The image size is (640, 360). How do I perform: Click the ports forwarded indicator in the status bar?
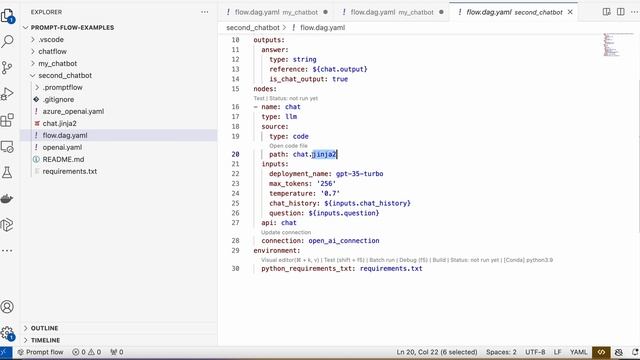117,352
